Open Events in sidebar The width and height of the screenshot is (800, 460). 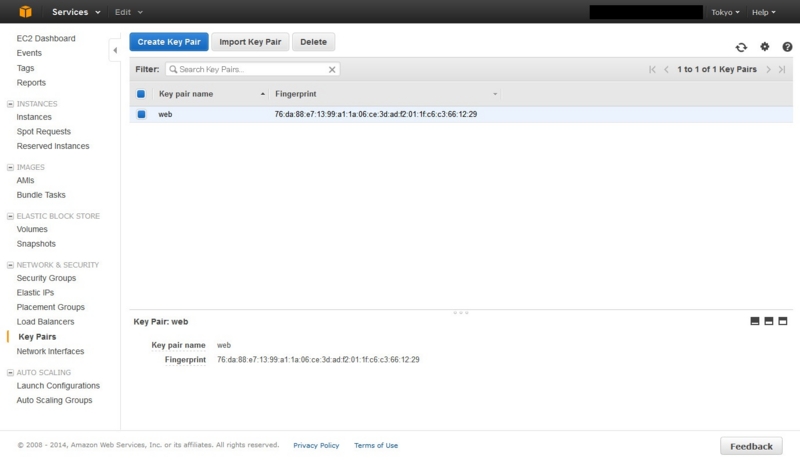click(x=29, y=53)
